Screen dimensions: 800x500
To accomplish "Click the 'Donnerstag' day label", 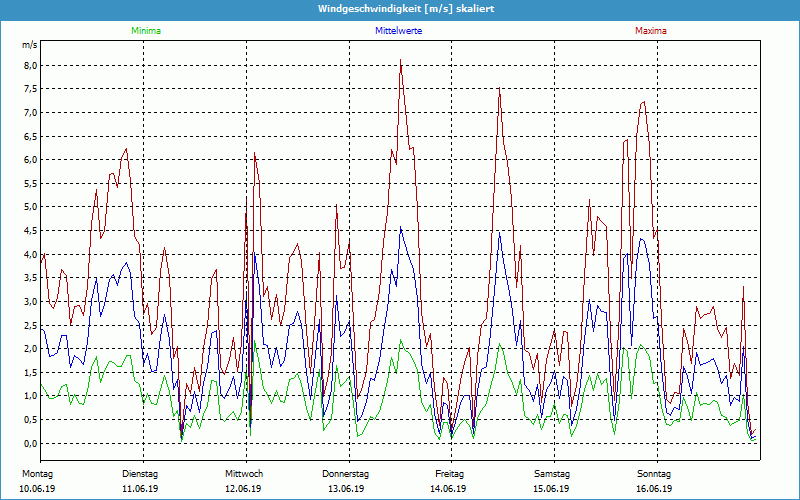I will [x=345, y=474].
